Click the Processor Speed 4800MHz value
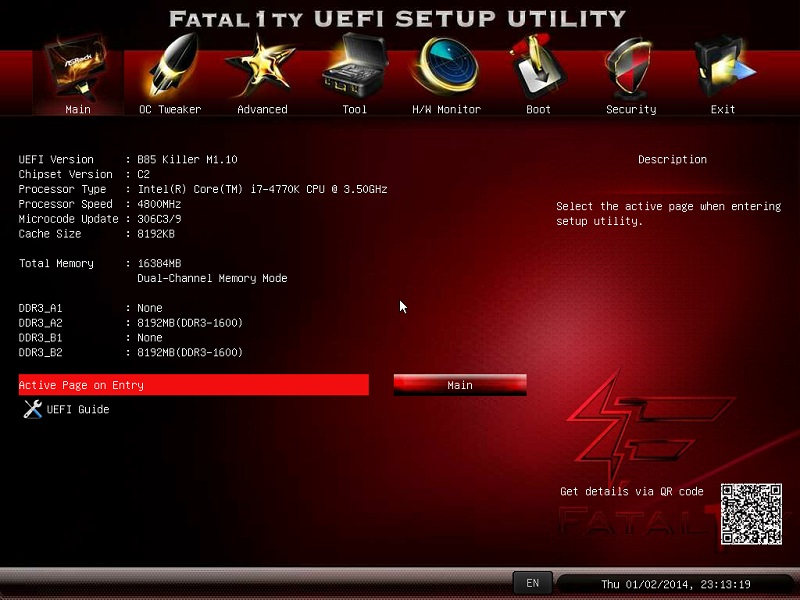The width and height of the screenshot is (800, 600). [x=159, y=204]
